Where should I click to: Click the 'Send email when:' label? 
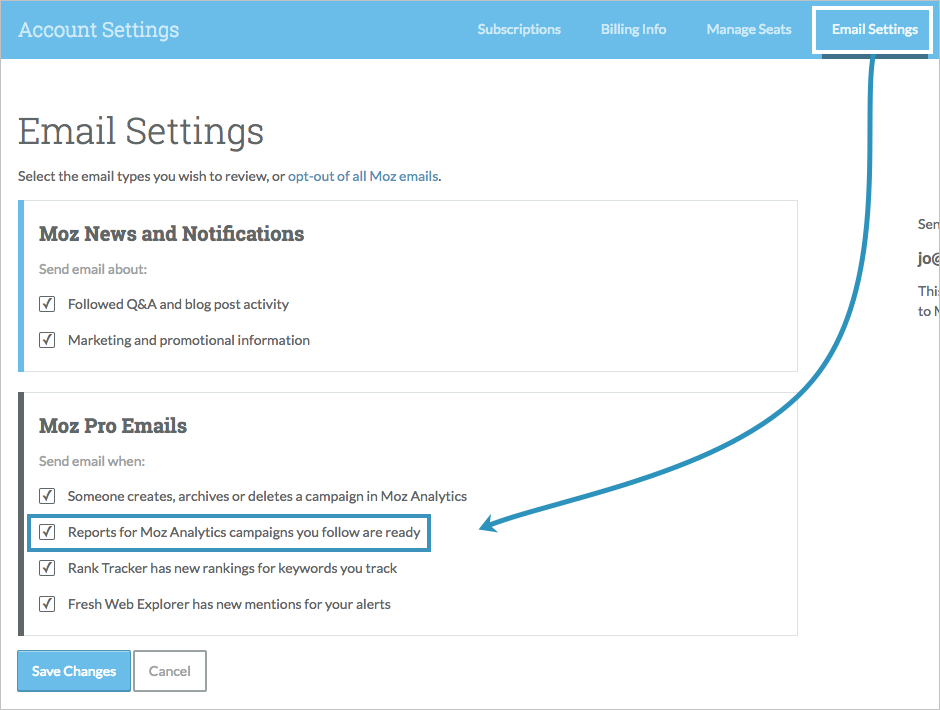pyautogui.click(x=92, y=461)
